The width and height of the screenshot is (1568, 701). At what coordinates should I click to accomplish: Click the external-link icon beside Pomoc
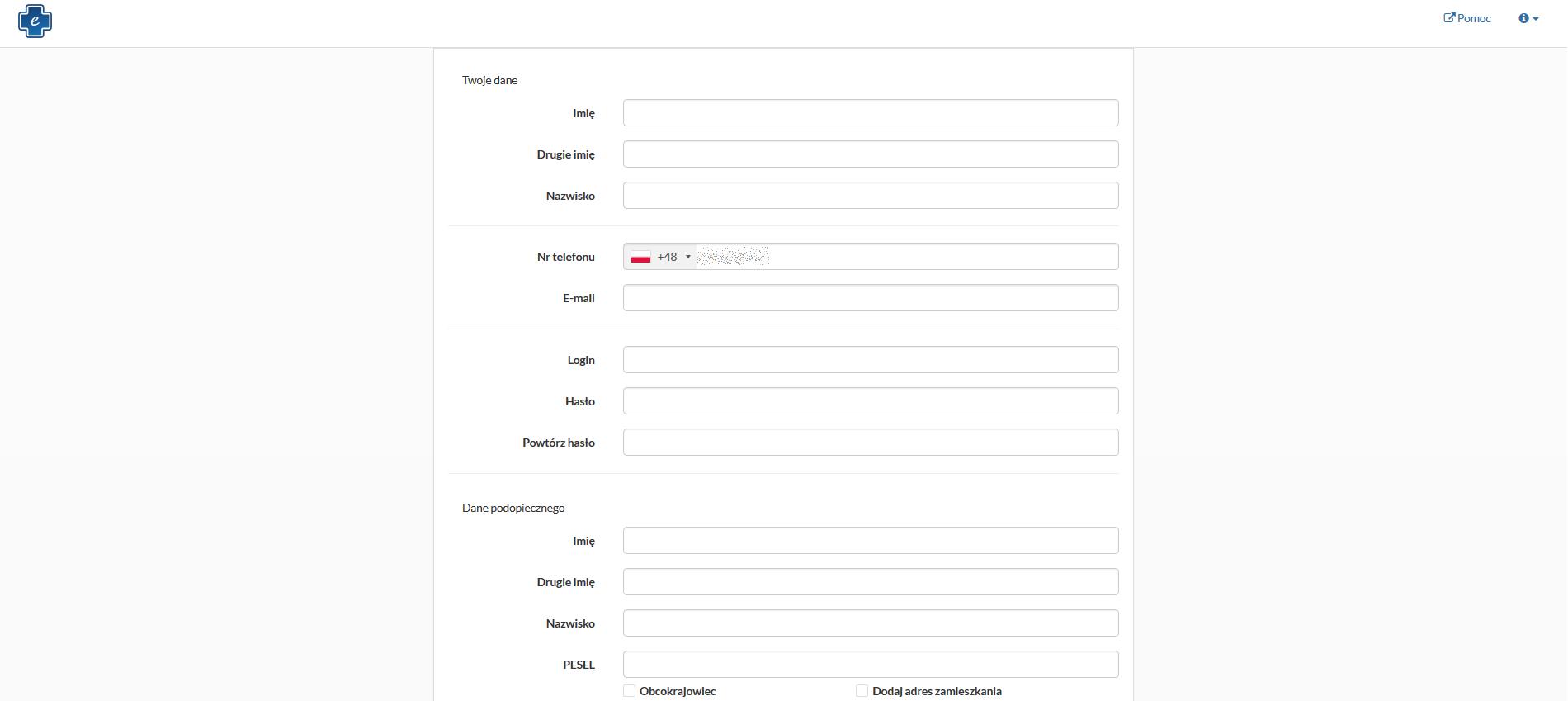(1449, 18)
